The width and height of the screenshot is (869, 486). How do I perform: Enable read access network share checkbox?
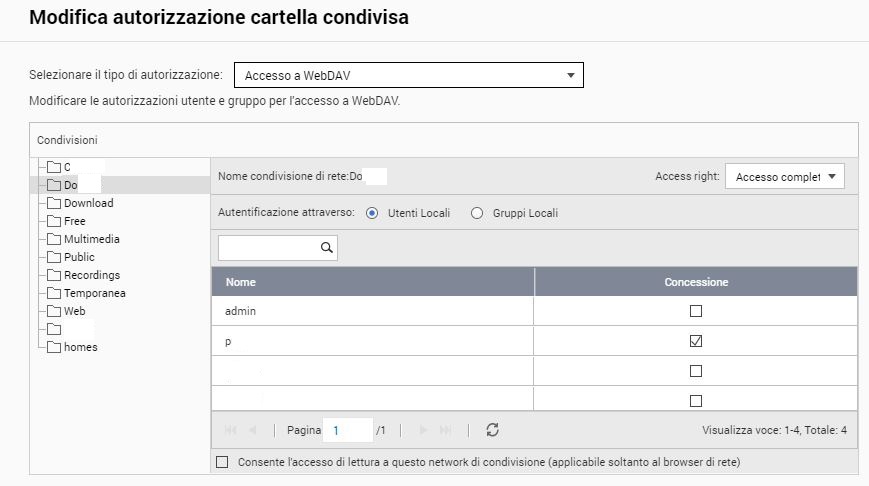click(222, 462)
